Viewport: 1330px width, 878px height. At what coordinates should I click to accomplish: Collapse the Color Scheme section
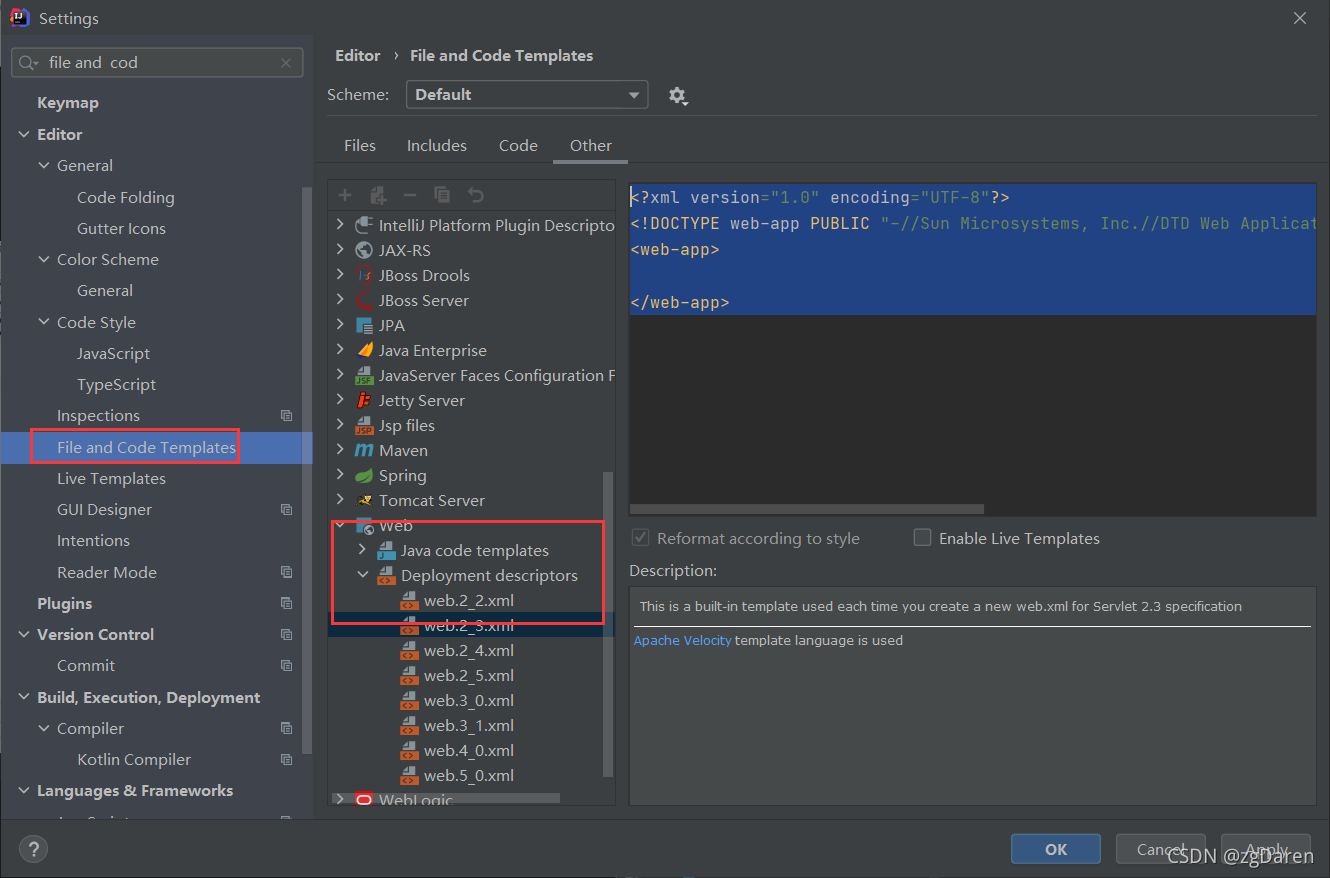(x=44, y=260)
